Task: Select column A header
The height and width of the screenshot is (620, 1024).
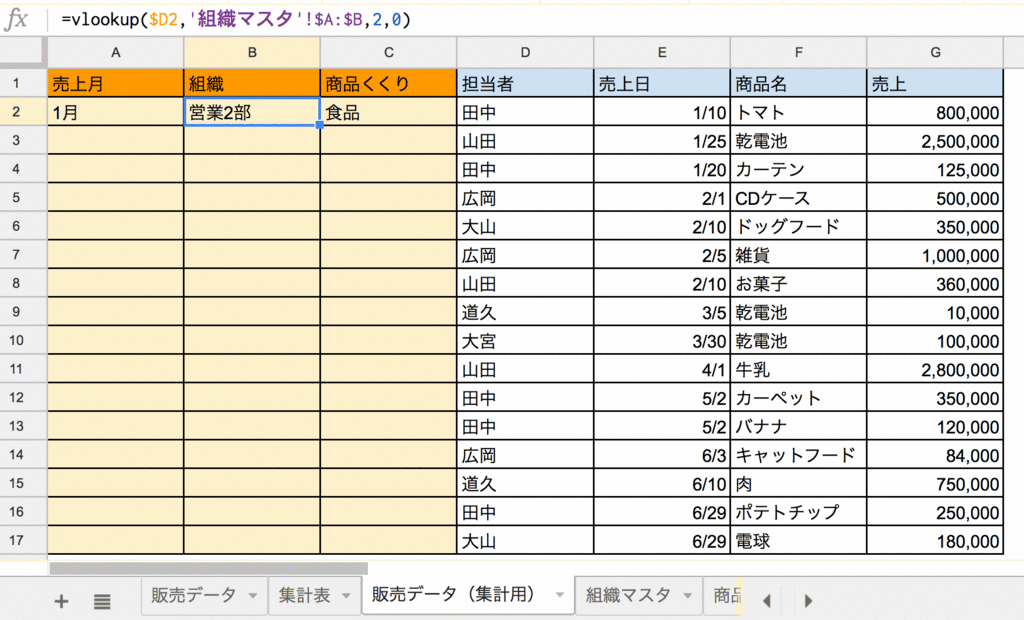Action: (116, 52)
